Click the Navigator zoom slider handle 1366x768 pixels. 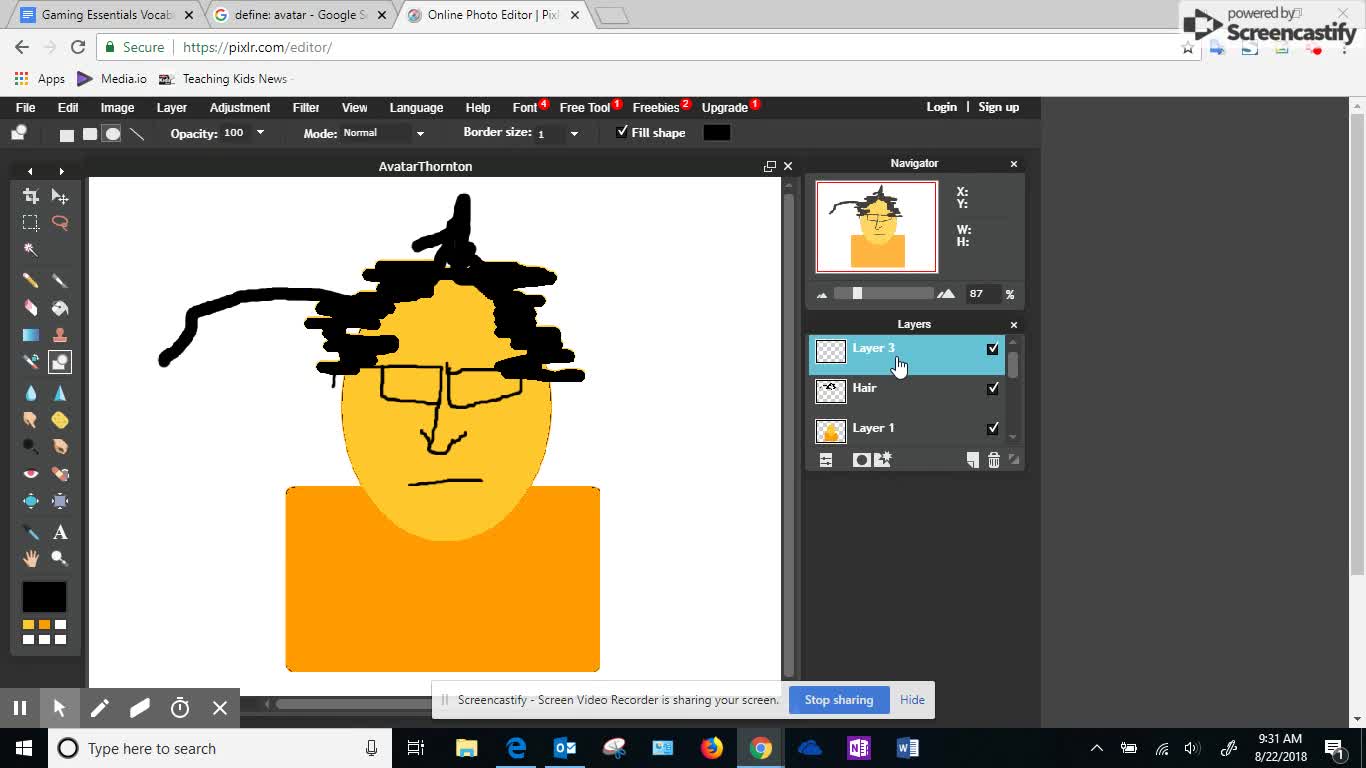(x=857, y=293)
